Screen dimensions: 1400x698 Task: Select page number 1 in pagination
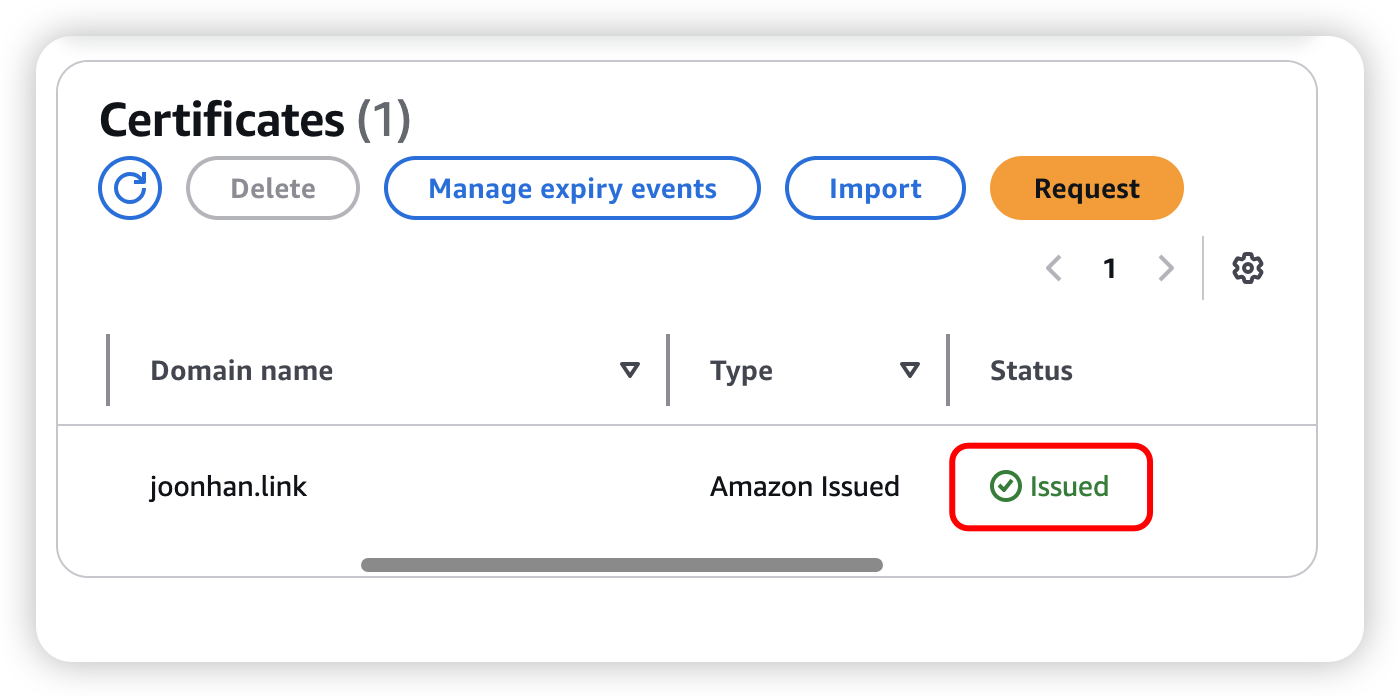tap(1109, 268)
